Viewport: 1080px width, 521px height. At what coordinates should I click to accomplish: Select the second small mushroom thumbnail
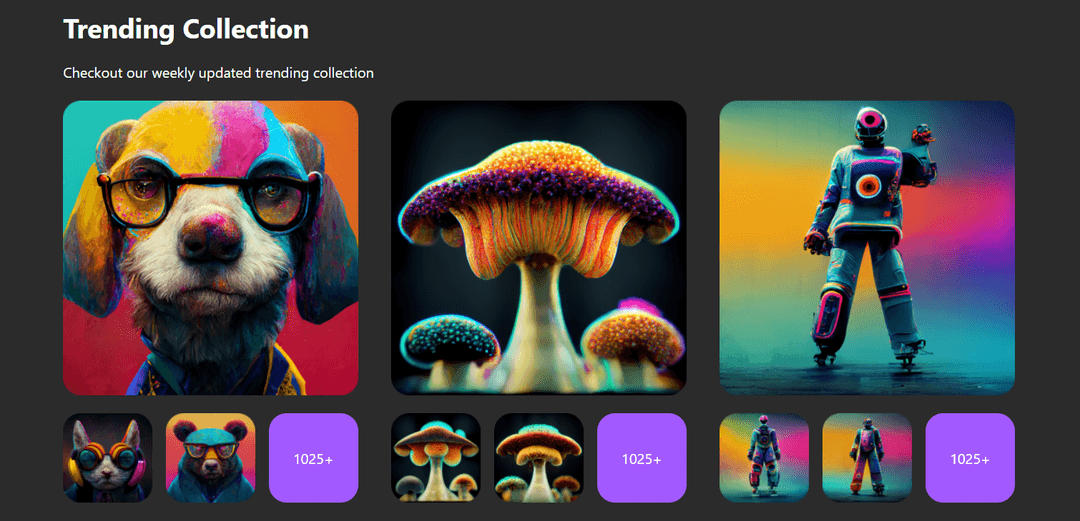[538, 458]
